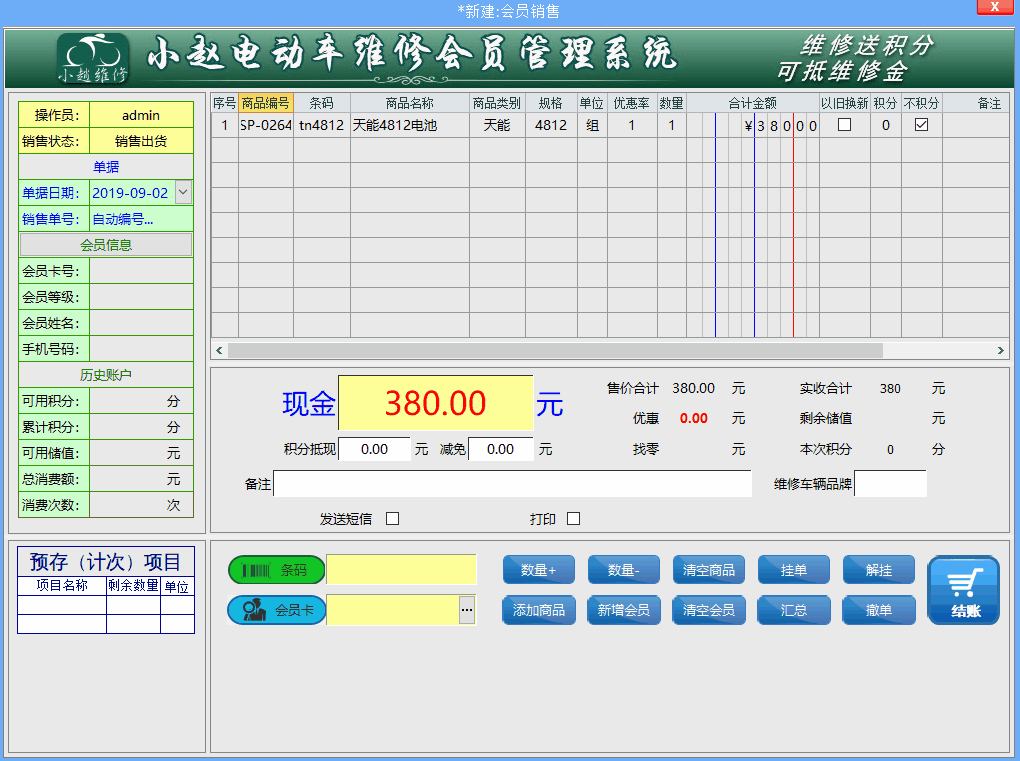Tick the 以旧换新 checkbox for row 1
1020x761 pixels.
pyautogui.click(x=844, y=124)
